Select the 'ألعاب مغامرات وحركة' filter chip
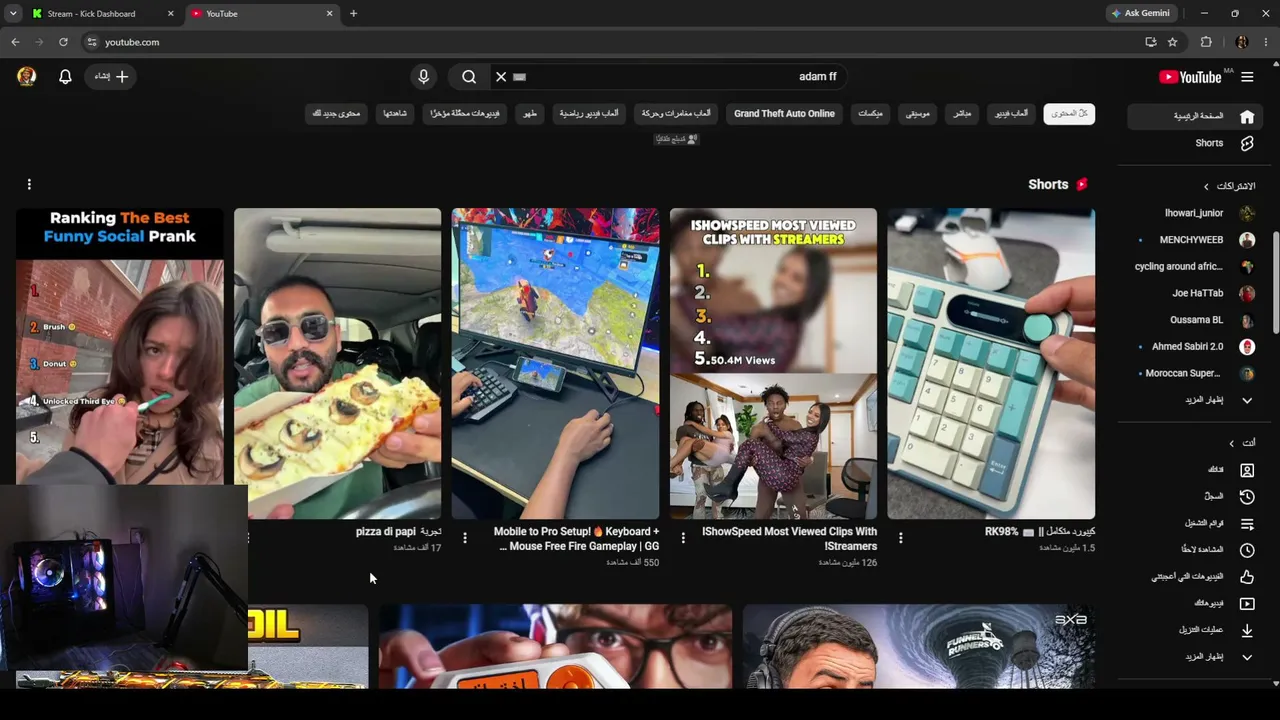This screenshot has height=720, width=1280. click(x=677, y=114)
